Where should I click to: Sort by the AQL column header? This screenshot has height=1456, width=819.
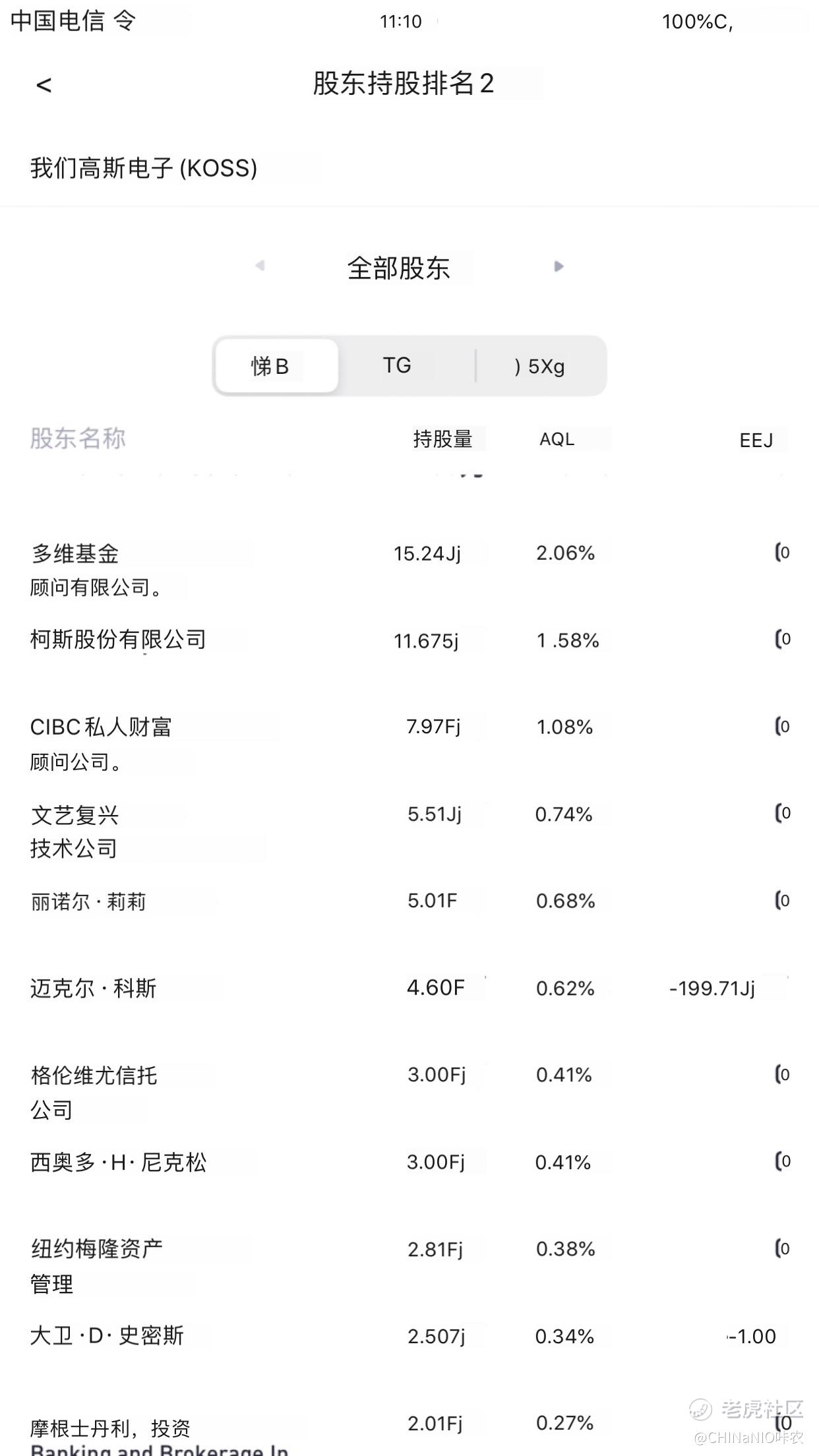pos(557,439)
